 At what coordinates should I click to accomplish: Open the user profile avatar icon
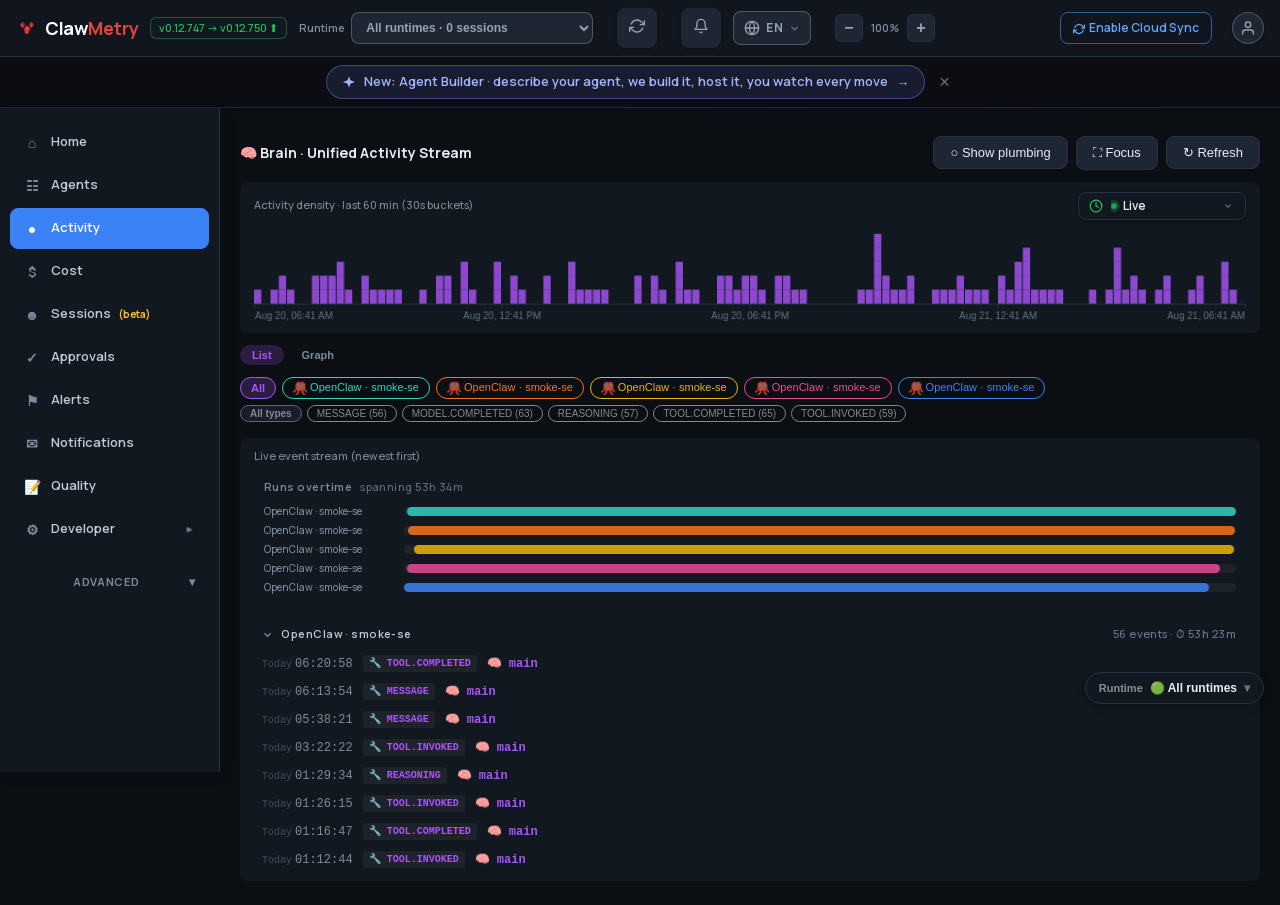(x=1248, y=28)
